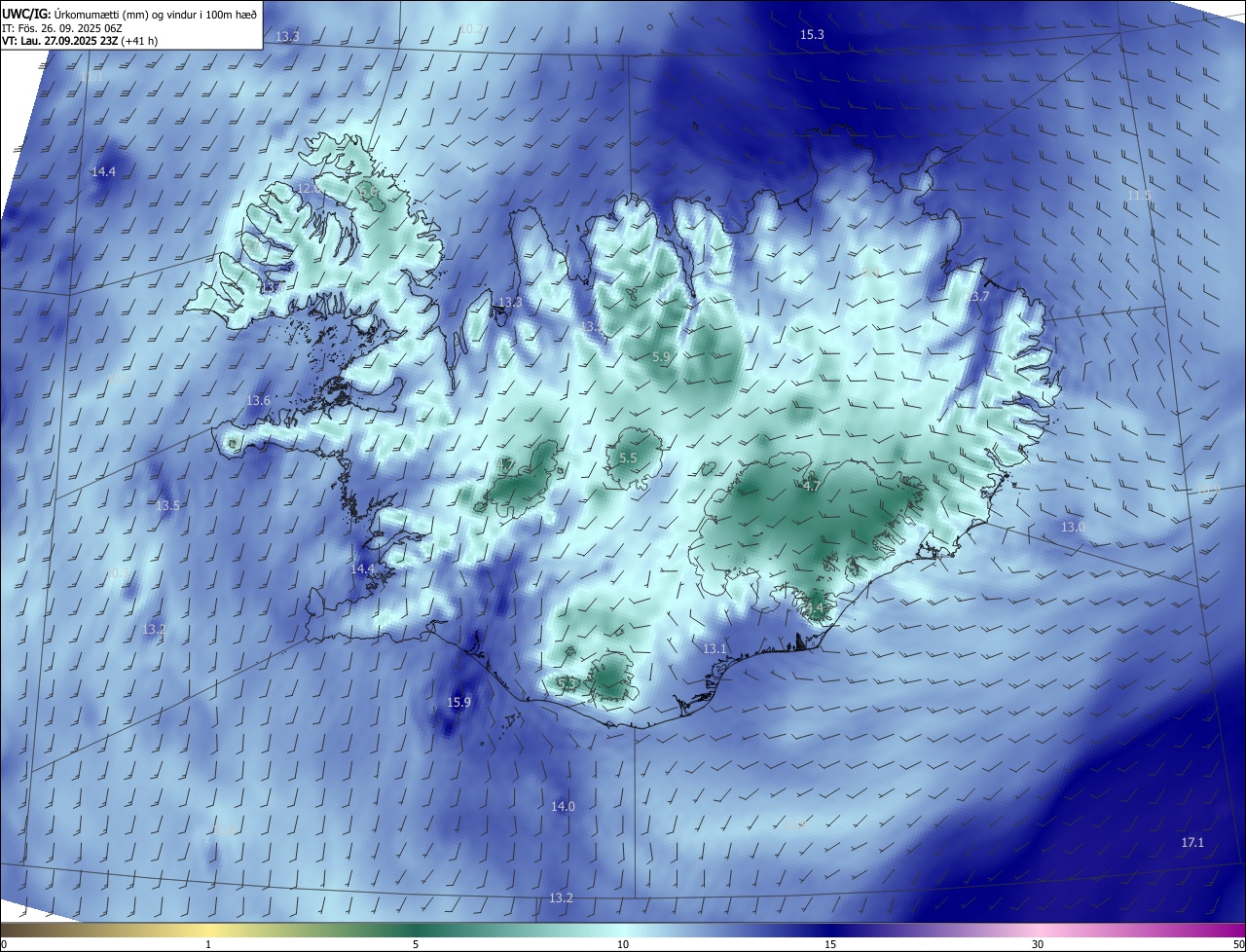Click the 5.3 value label
The image size is (1246, 952).
pyautogui.click(x=568, y=684)
